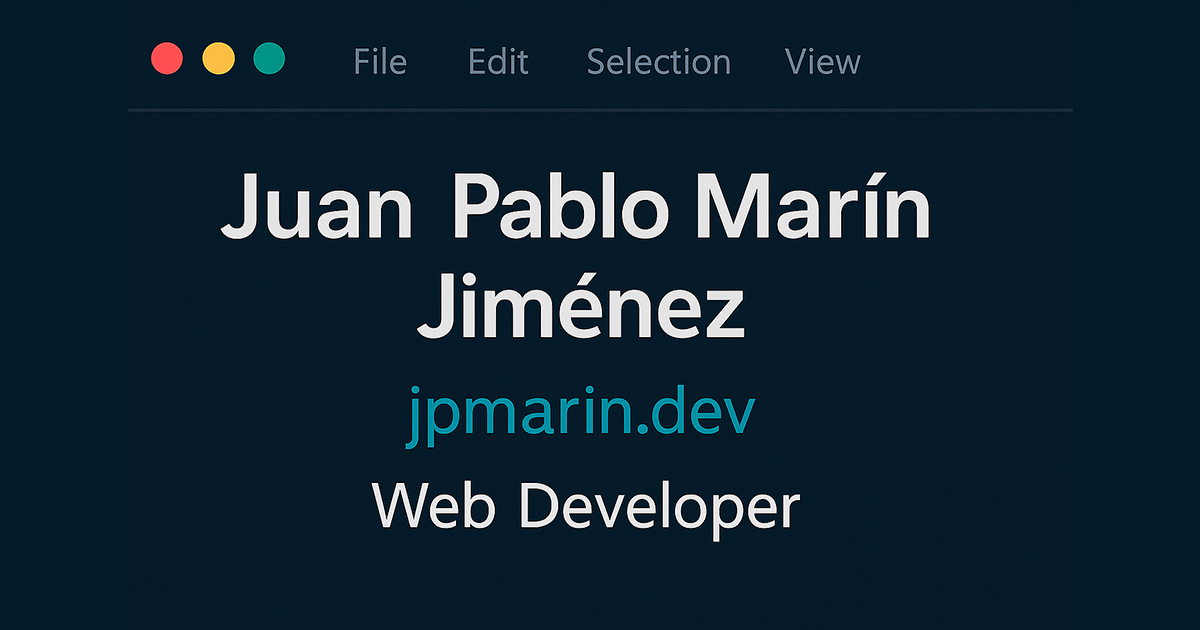Click the rightmost menu bar entry View
This screenshot has width=1200, height=630.
coord(822,62)
